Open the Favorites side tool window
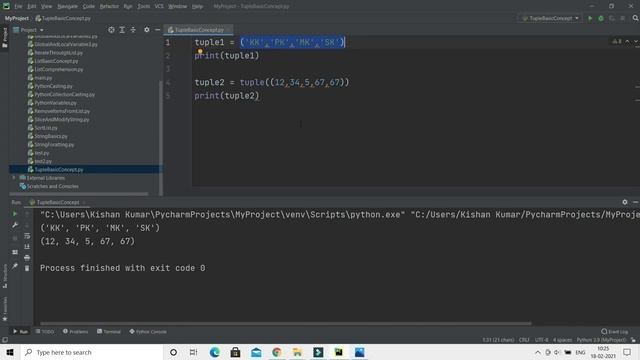Image resolution: width=640 pixels, height=360 pixels. point(5,309)
